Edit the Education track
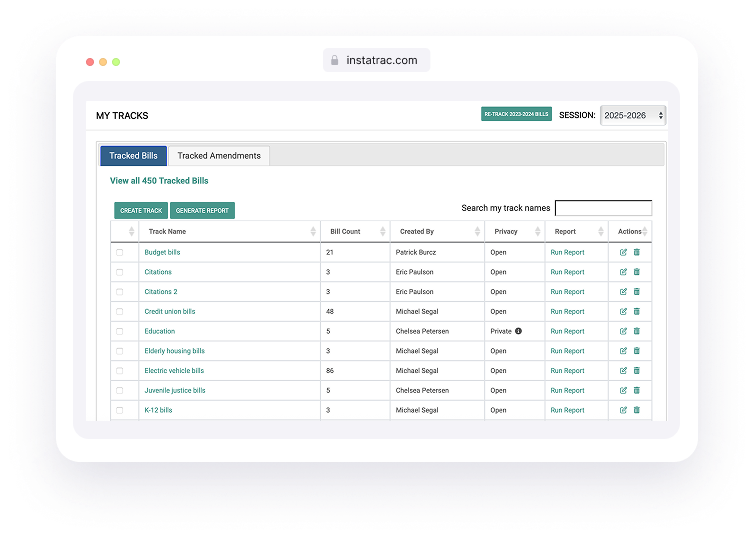Viewport: 754px width, 538px height. 623,331
